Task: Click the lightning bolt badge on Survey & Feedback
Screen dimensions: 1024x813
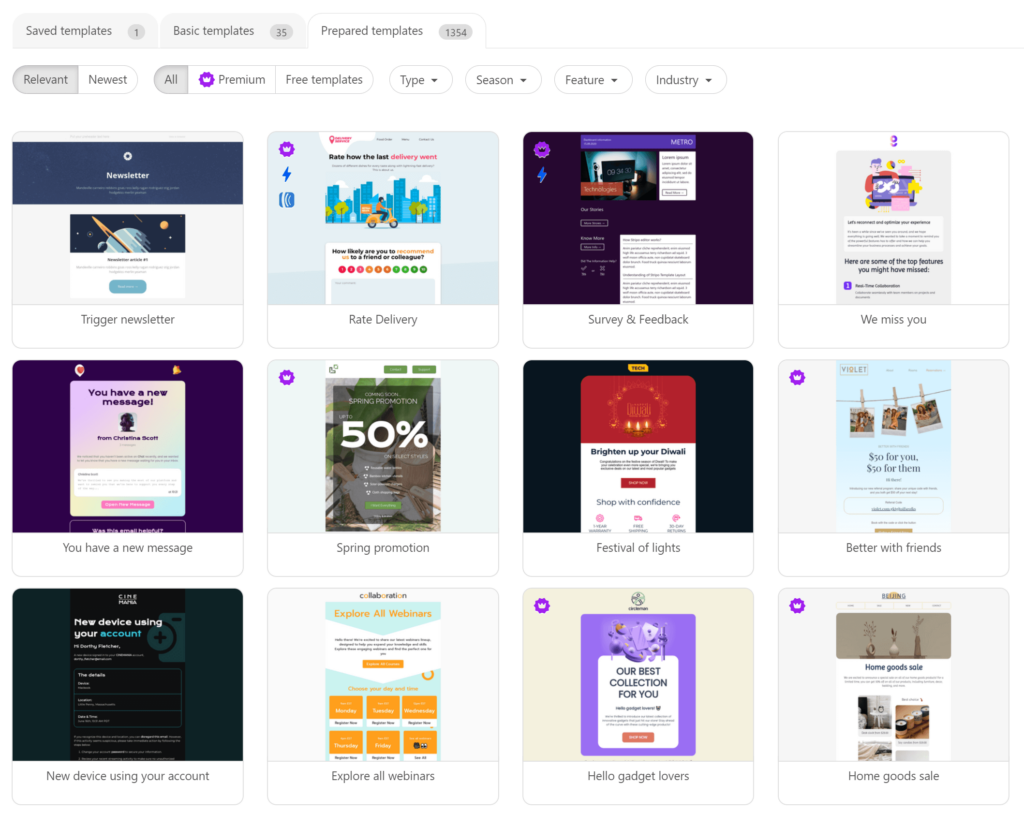Action: click(542, 176)
